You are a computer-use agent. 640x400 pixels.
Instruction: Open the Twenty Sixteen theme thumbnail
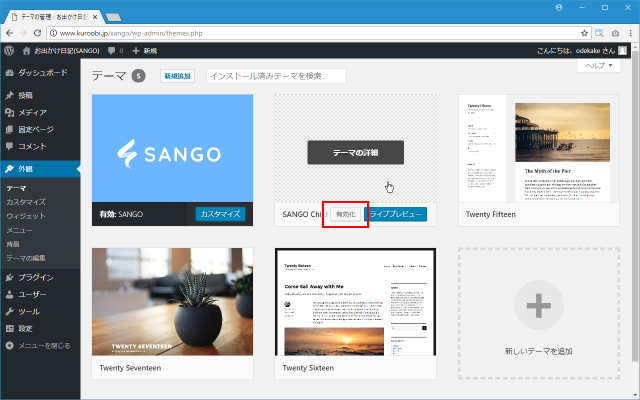(x=355, y=302)
